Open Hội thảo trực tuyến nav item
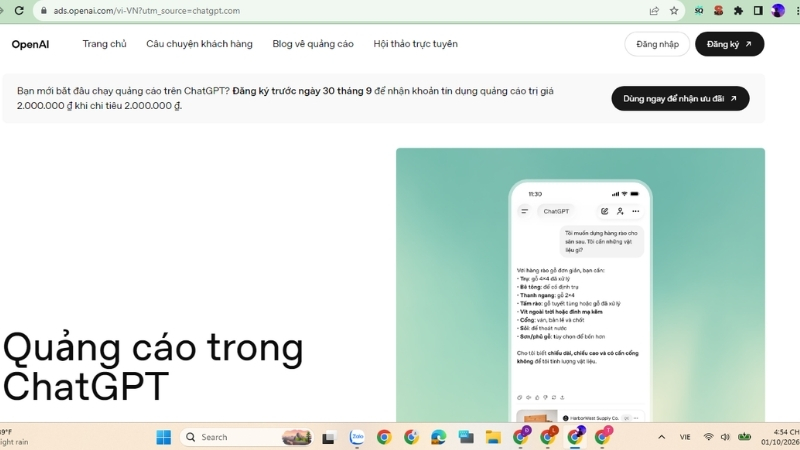Image resolution: width=800 pixels, height=450 pixels. tap(415, 44)
